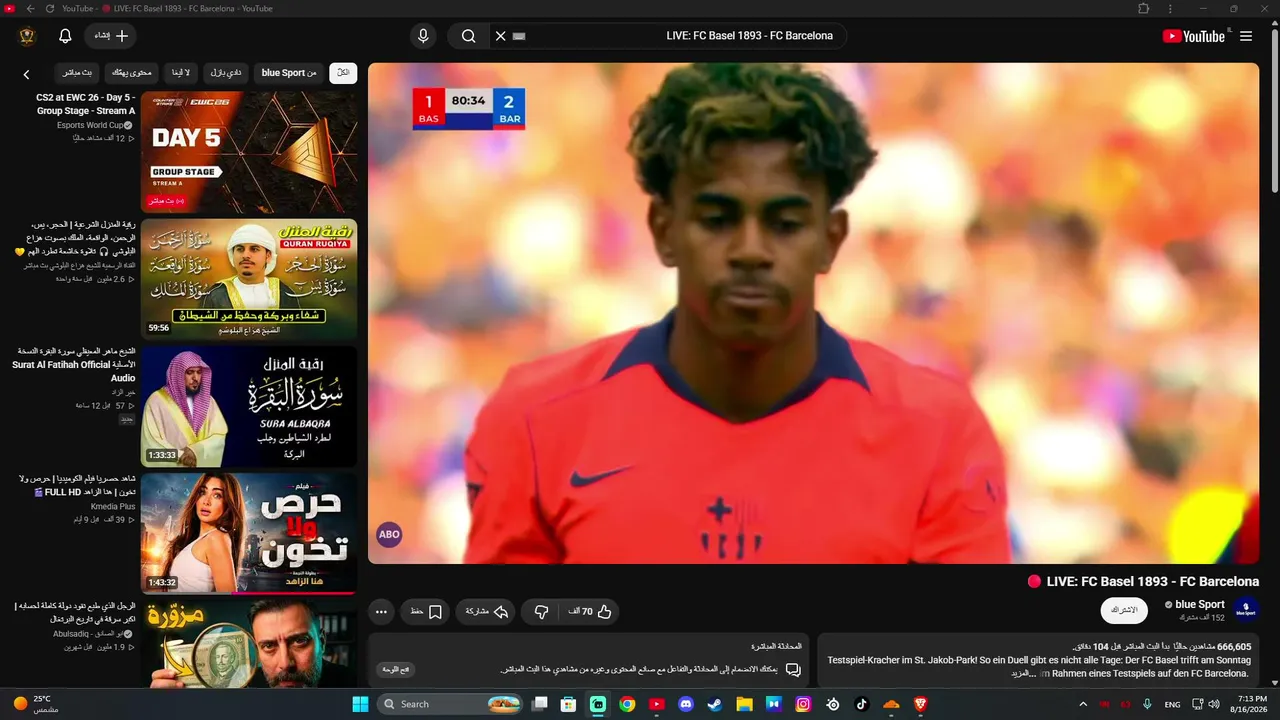Open Steam from the taskbar
Image resolution: width=1280 pixels, height=720 pixels.
[714, 704]
